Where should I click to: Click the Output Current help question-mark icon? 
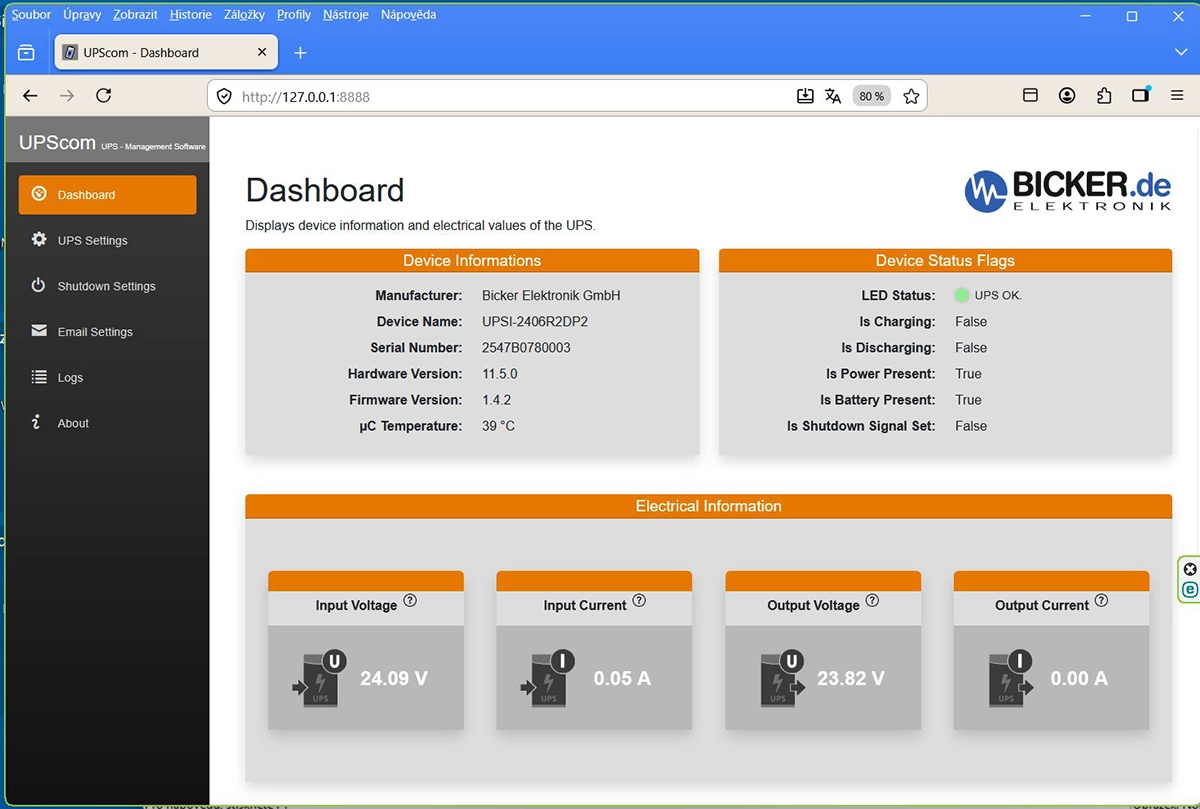tap(1101, 601)
